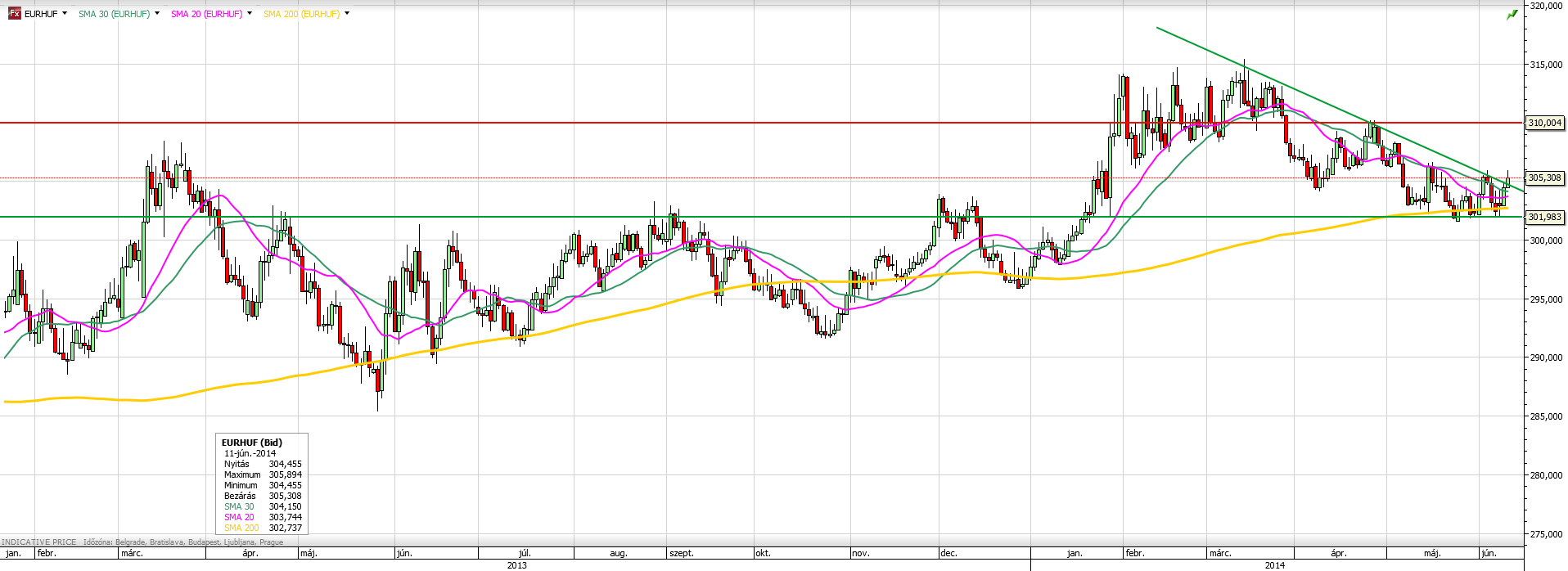Expand the SMA 30 (EURHUF) dropdown arrow

click(156, 14)
